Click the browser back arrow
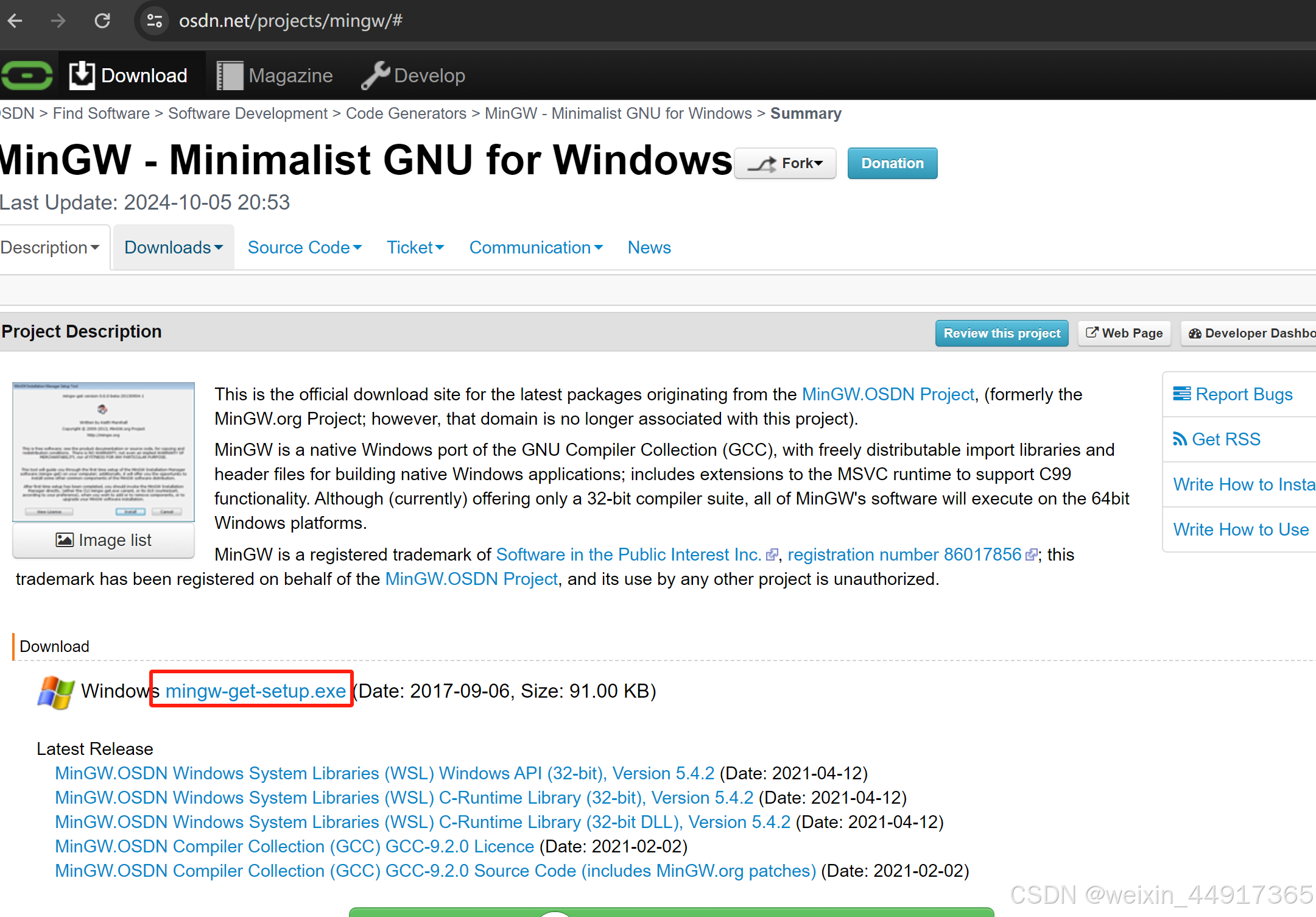 [x=16, y=21]
